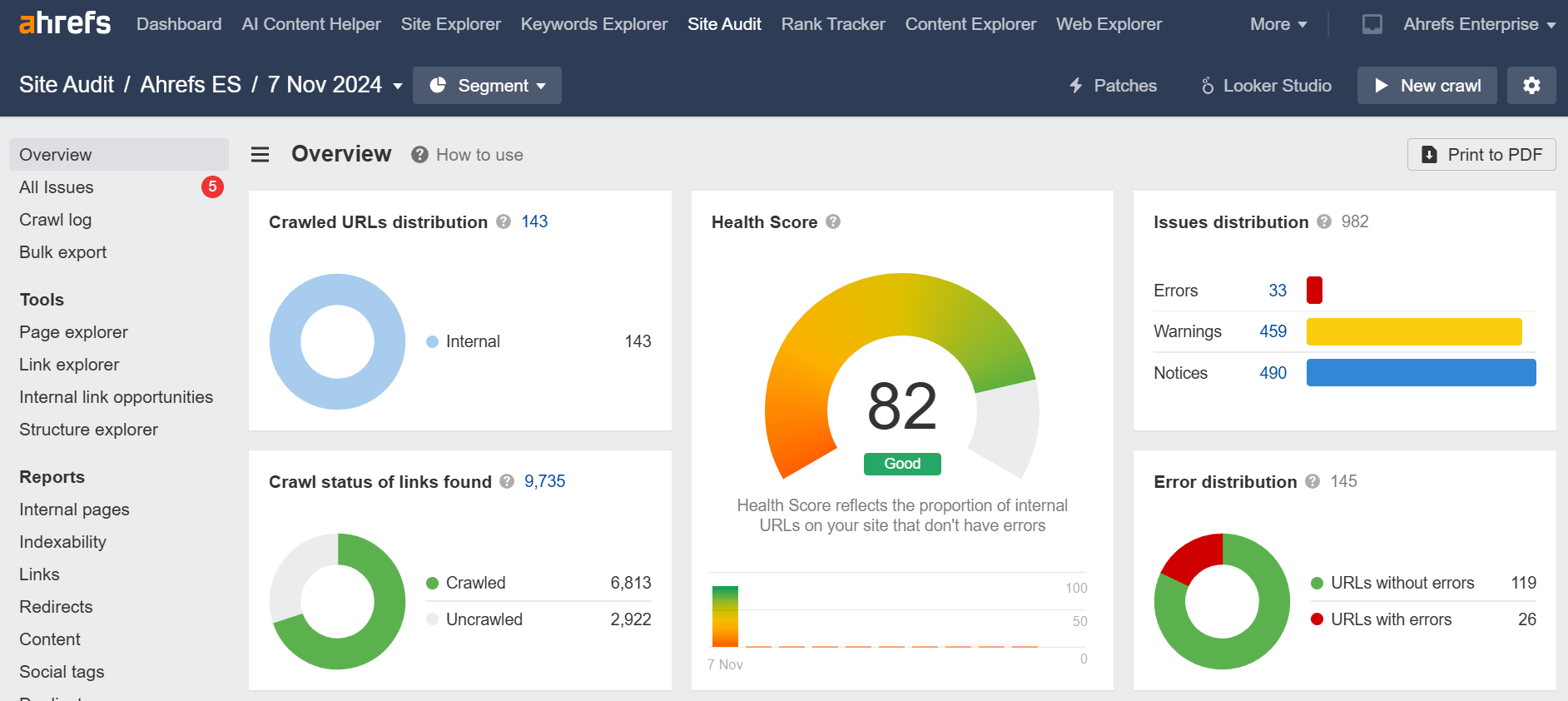This screenshot has width=1568, height=701.
Task: Open the Segment dropdown
Action: coord(487,86)
